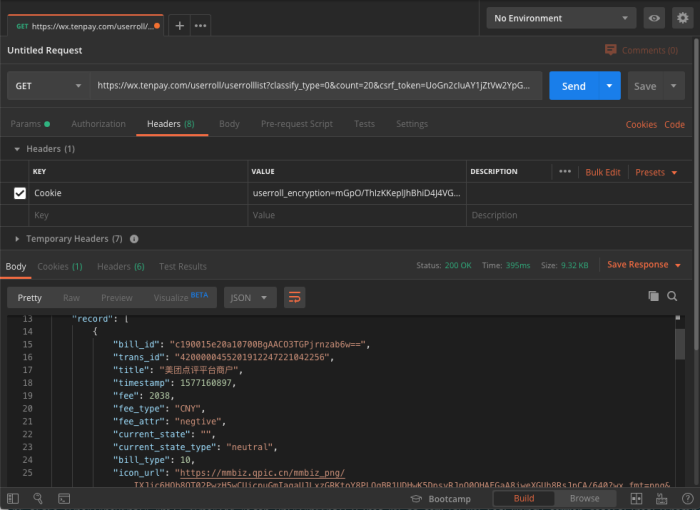Open the icon_url mmbiz.qpic.cn link
Screen dimensions: 700x510
coord(262,473)
